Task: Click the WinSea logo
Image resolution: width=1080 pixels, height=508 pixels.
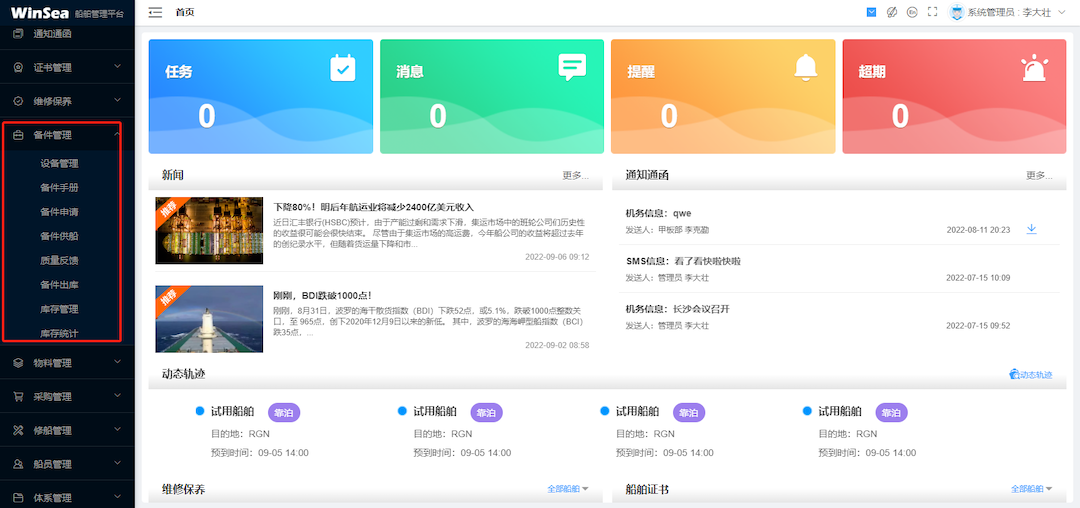Action: (38, 13)
